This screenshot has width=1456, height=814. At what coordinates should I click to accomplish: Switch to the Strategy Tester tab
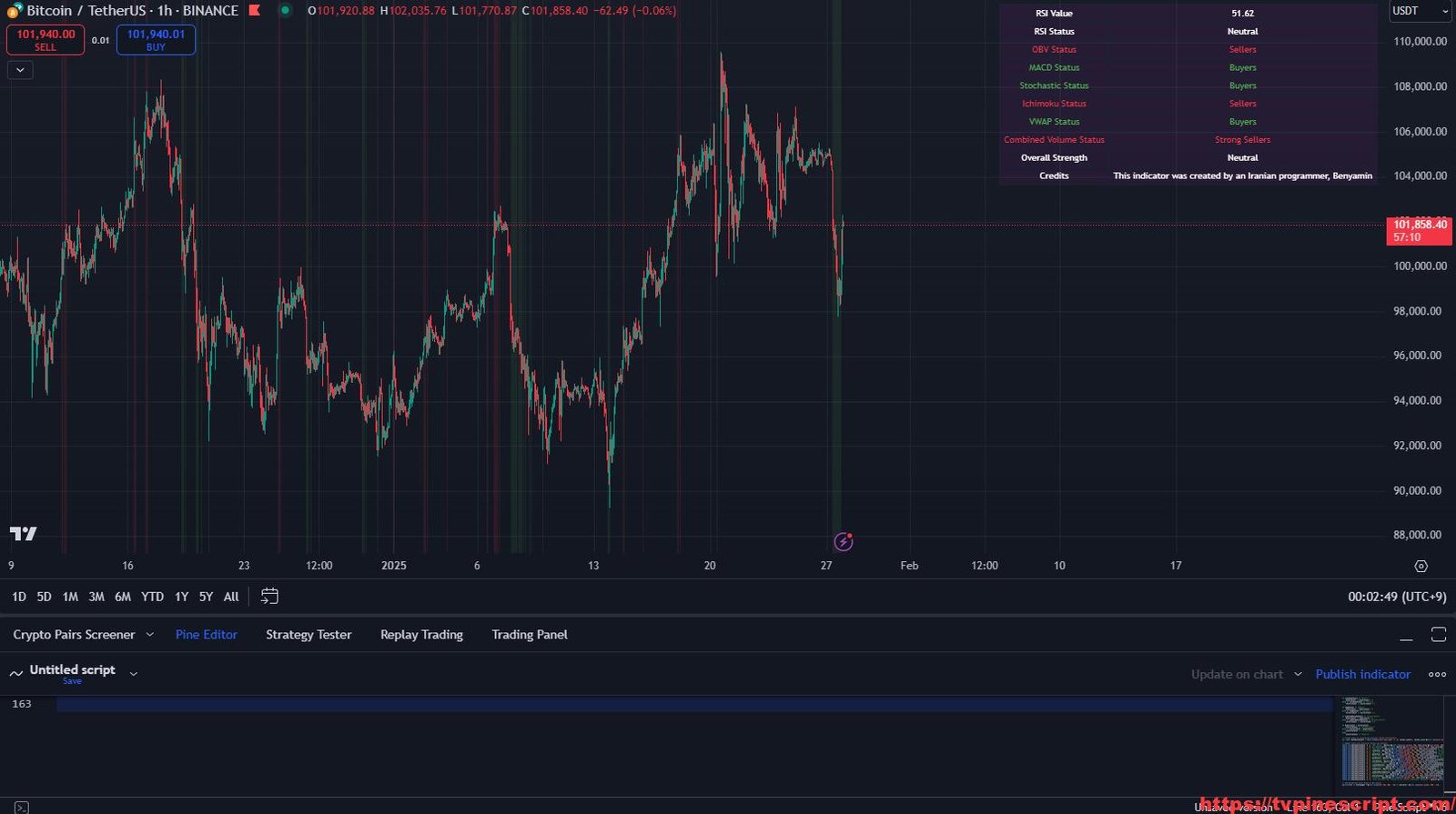click(x=308, y=635)
